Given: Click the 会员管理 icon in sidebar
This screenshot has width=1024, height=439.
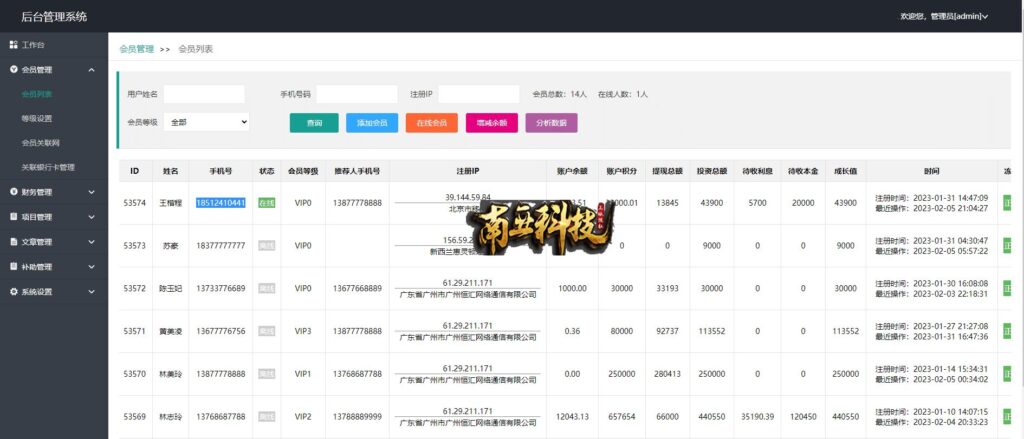Looking at the screenshot, I should point(13,69).
